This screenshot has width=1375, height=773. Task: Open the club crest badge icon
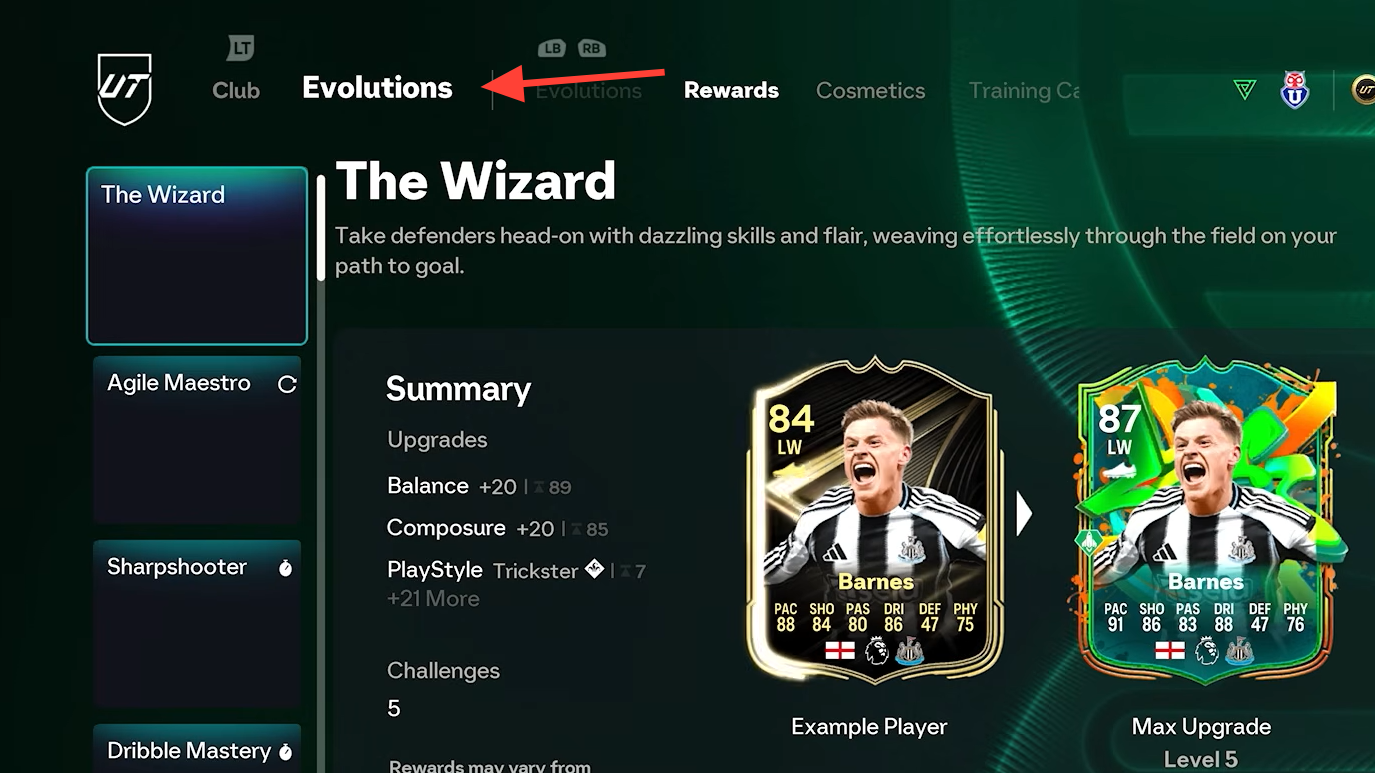(x=1295, y=90)
